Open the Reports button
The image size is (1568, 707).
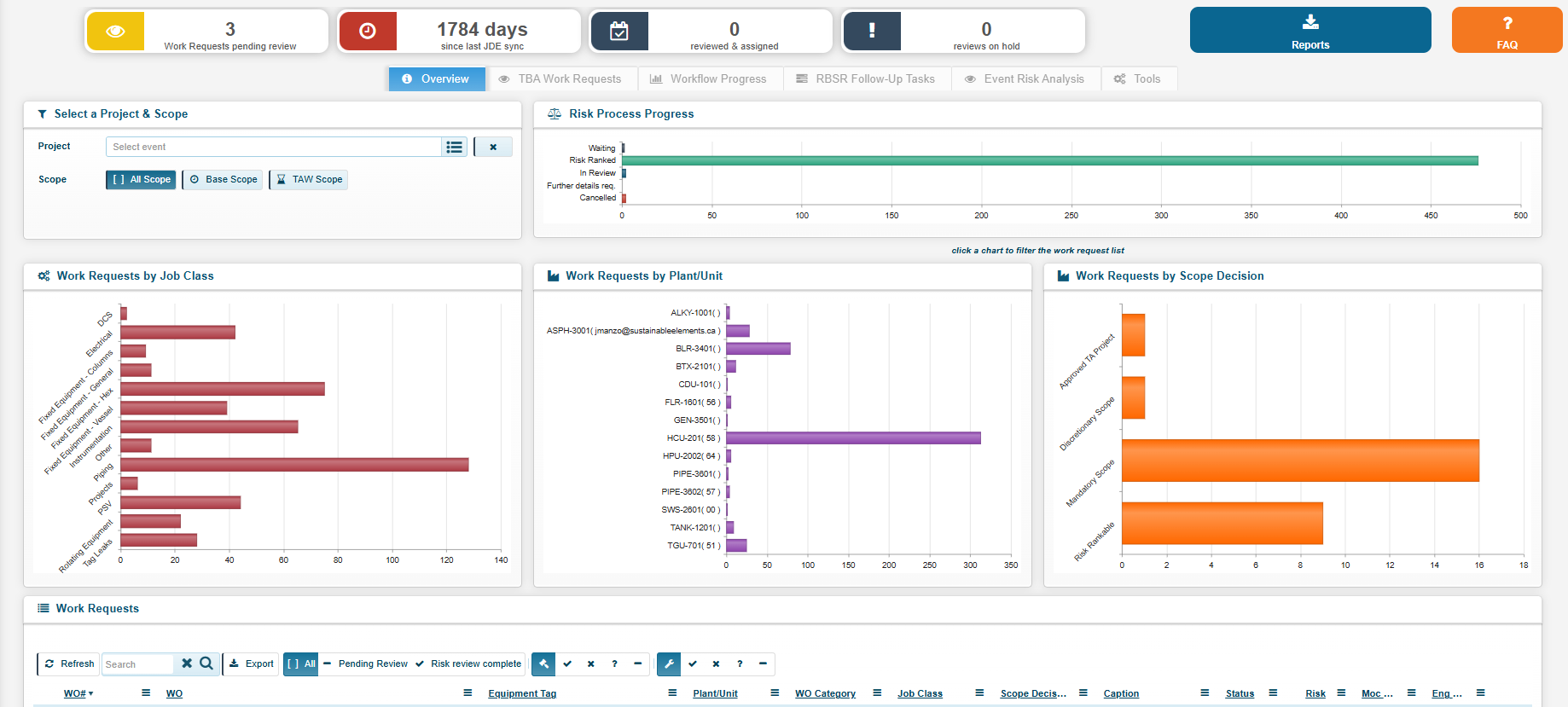(x=1310, y=31)
